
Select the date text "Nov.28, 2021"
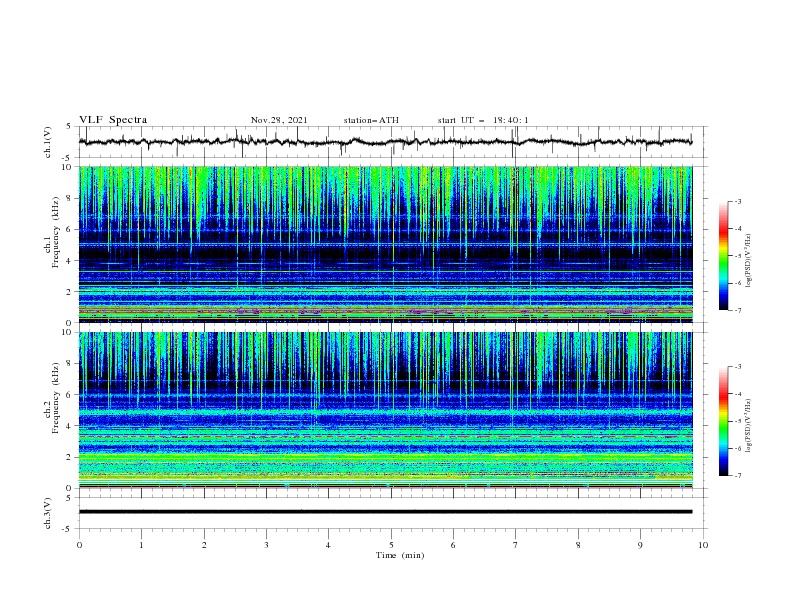pyautogui.click(x=279, y=120)
